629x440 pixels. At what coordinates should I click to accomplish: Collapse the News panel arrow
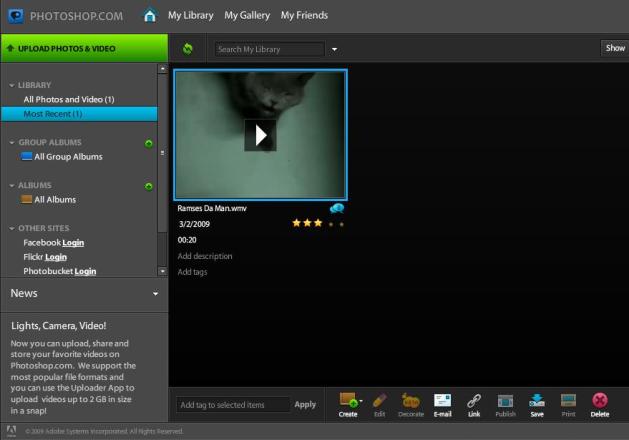155,294
